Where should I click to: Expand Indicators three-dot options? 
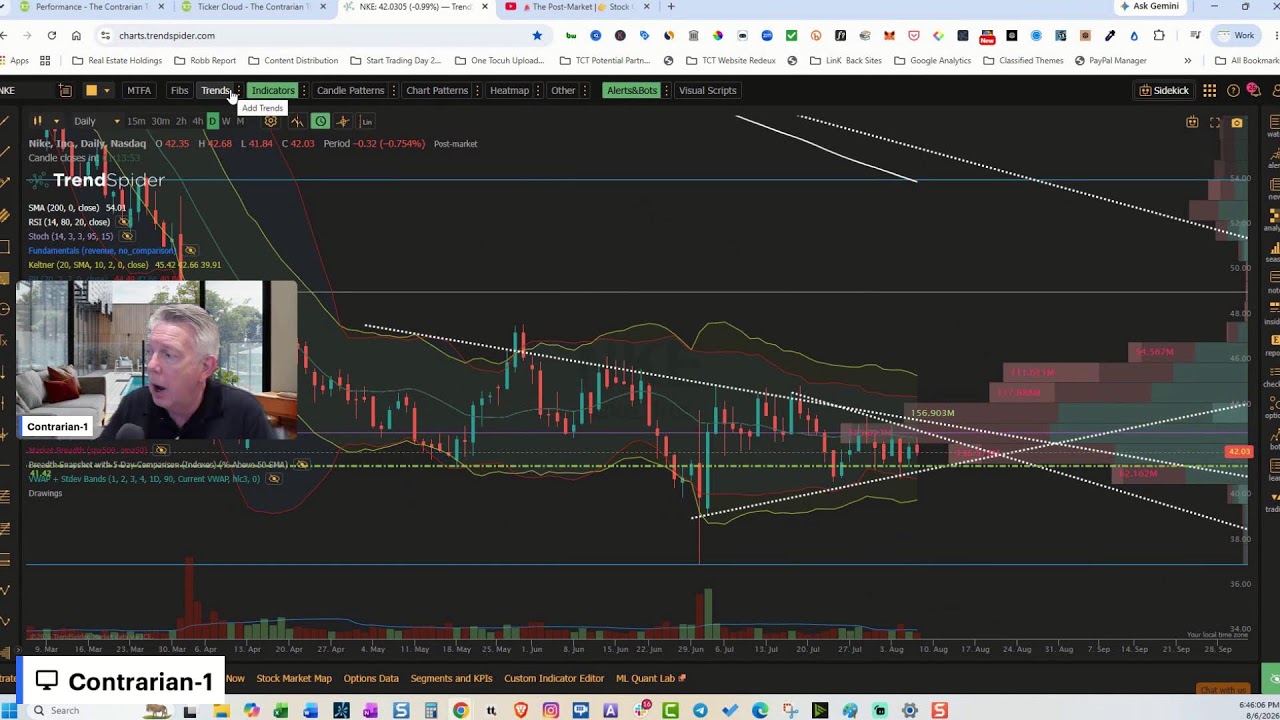click(304, 90)
